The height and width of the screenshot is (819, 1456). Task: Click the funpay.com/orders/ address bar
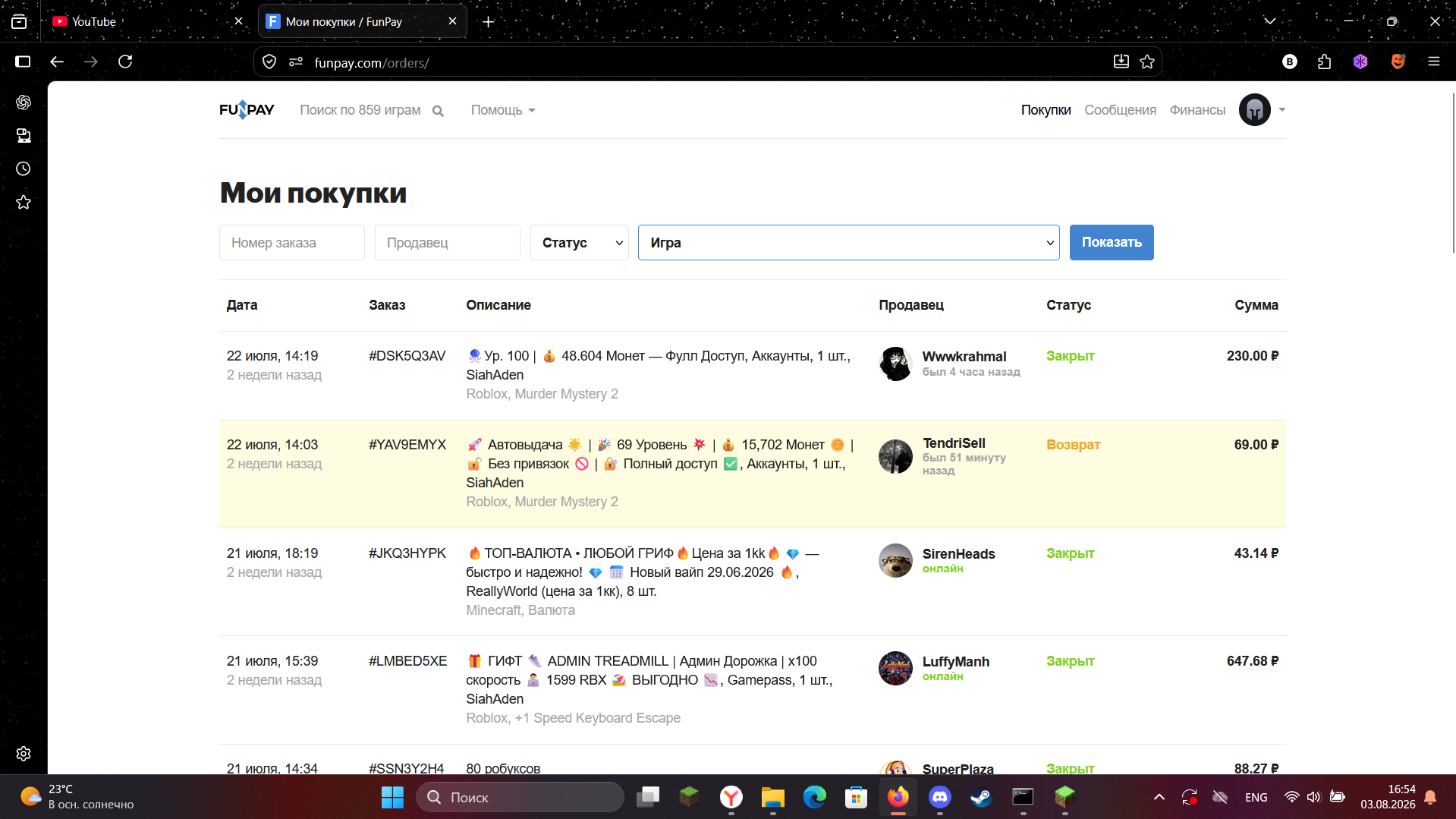pos(706,62)
